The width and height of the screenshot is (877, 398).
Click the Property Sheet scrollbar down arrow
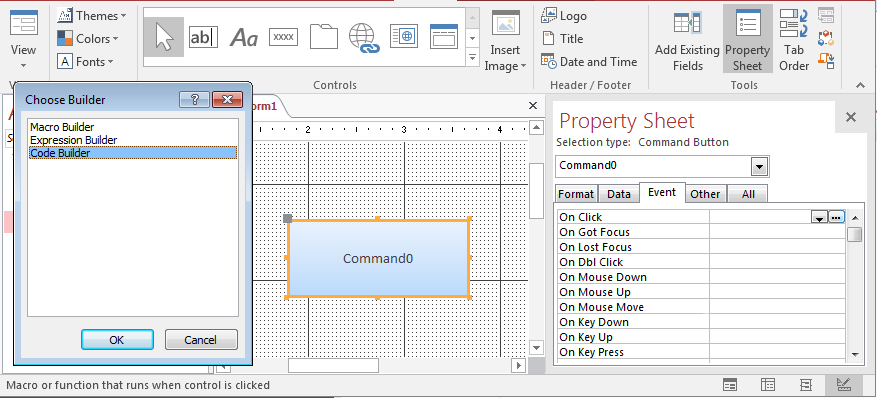(x=854, y=354)
